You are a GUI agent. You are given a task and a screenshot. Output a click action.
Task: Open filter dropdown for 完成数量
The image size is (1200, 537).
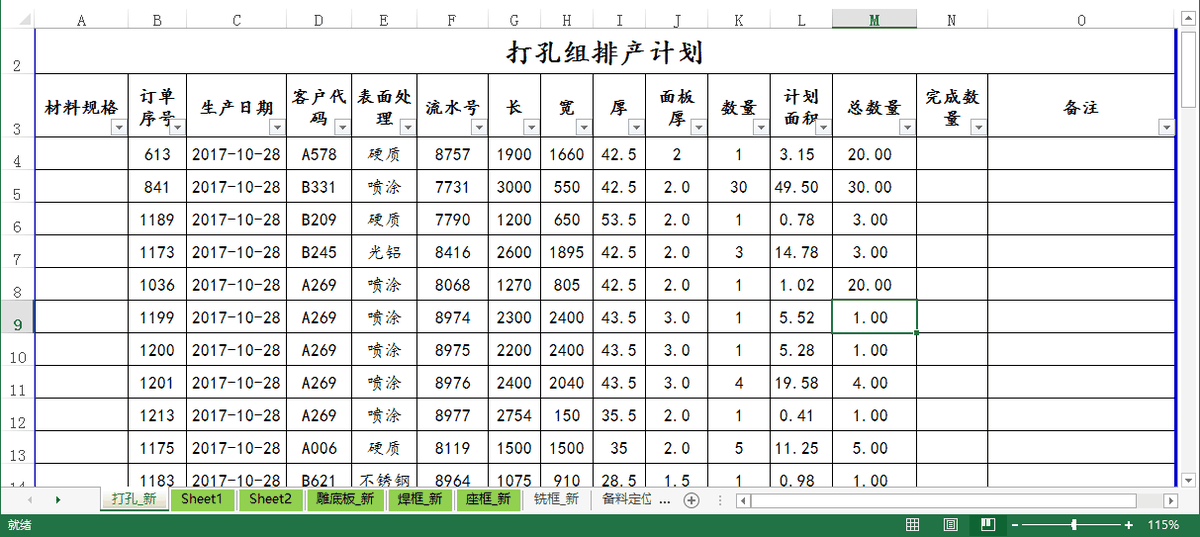coord(978,127)
